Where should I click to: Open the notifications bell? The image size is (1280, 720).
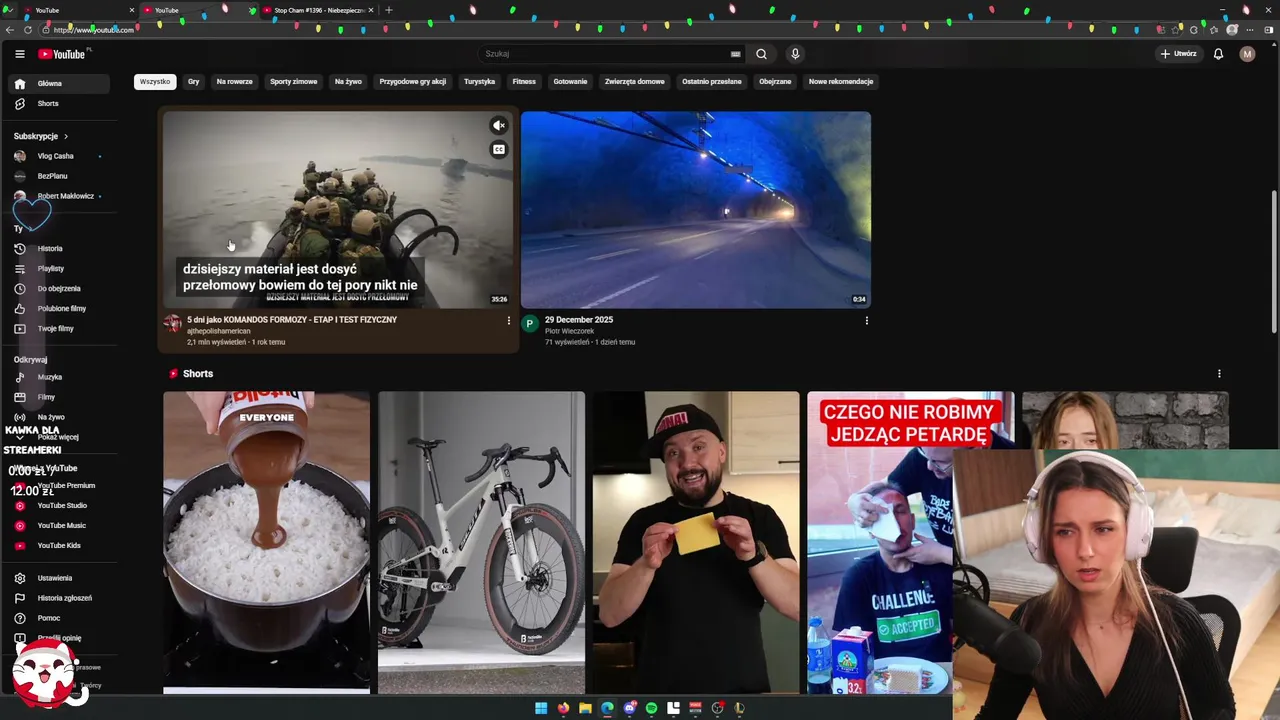click(x=1218, y=54)
